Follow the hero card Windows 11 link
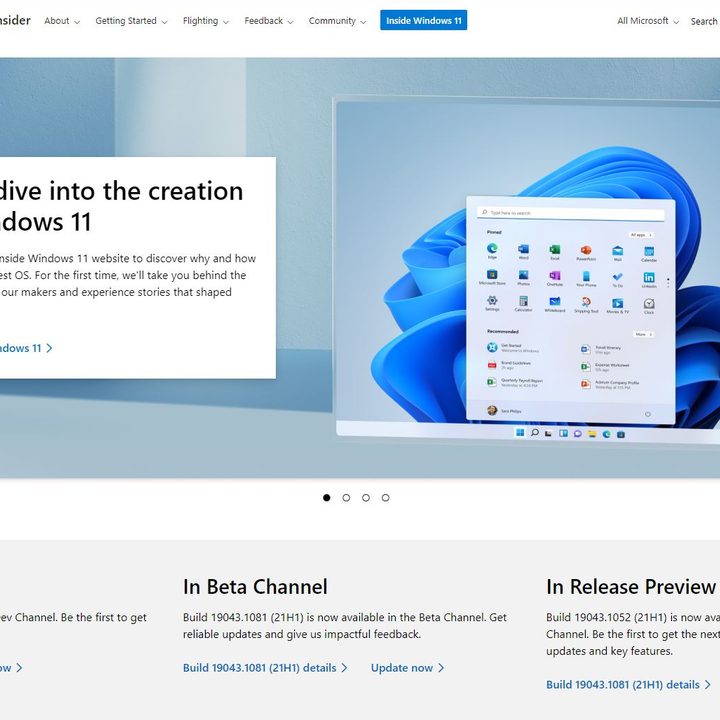Image resolution: width=720 pixels, height=720 pixels. tap(26, 348)
